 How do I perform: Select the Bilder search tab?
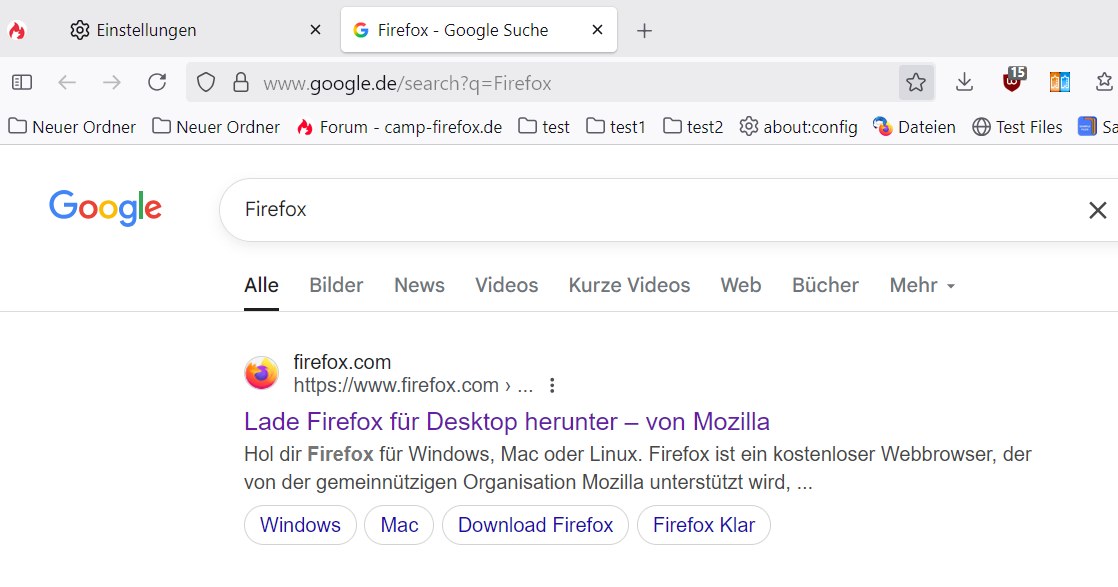point(336,285)
